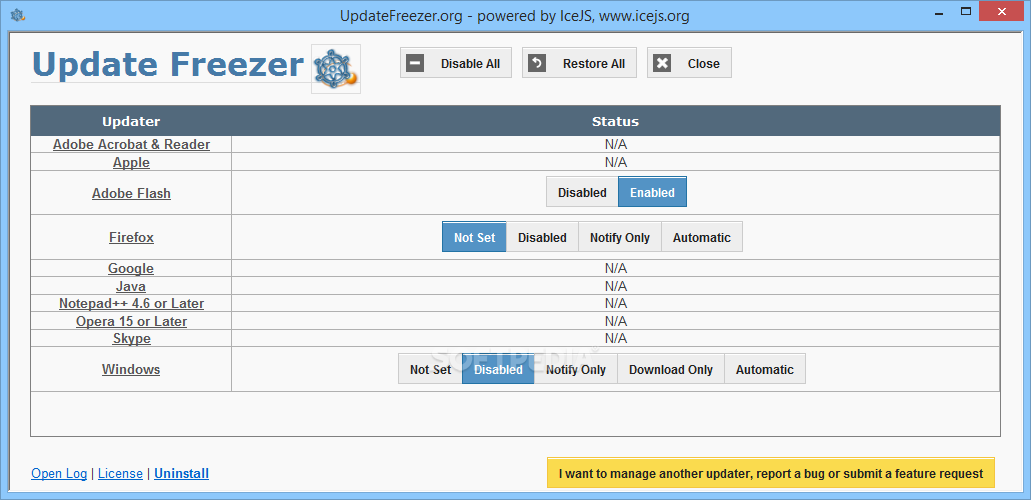The width and height of the screenshot is (1031, 500).
Task: Click the Close button label
Action: point(704,64)
